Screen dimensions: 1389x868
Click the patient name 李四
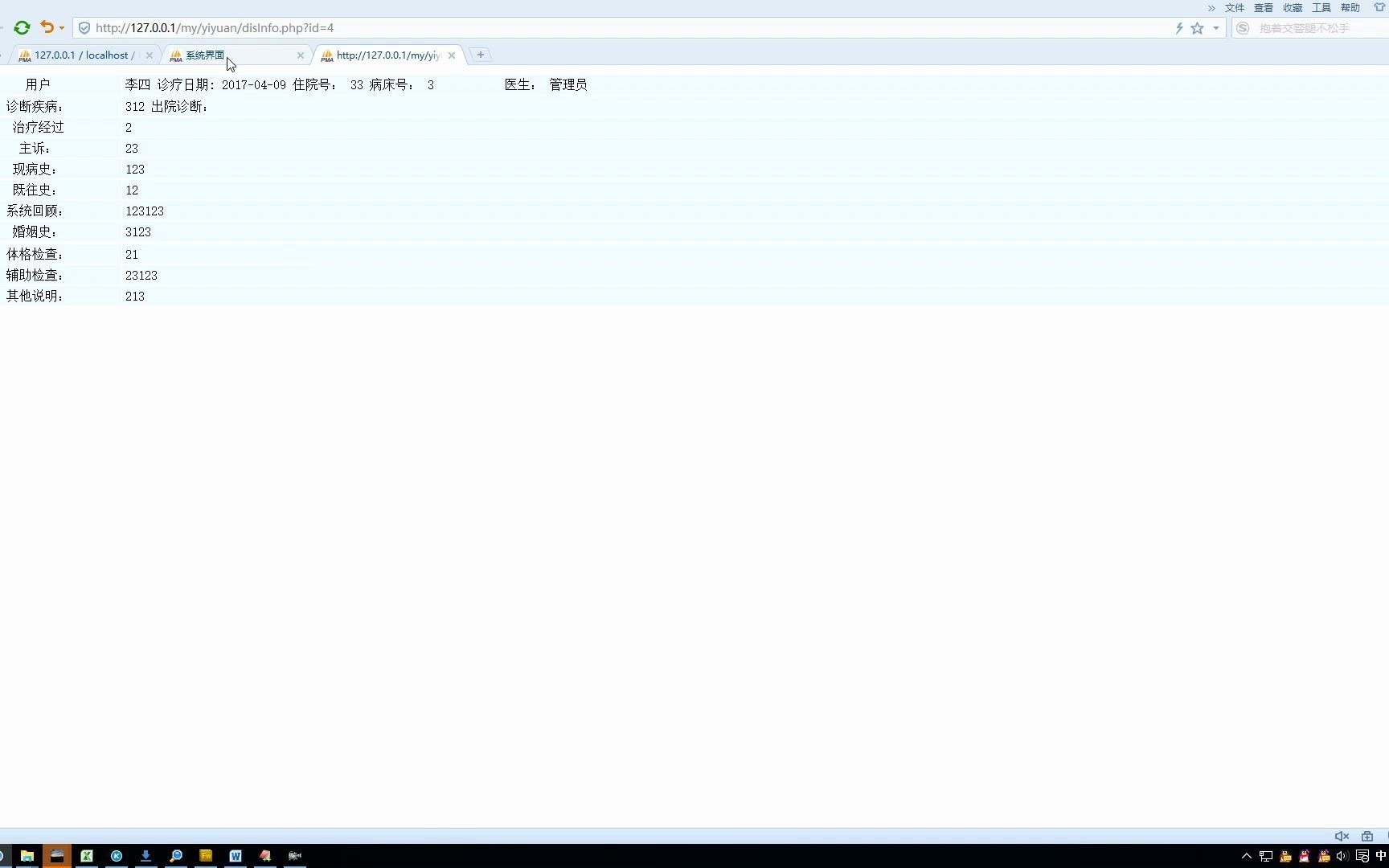coord(137,85)
